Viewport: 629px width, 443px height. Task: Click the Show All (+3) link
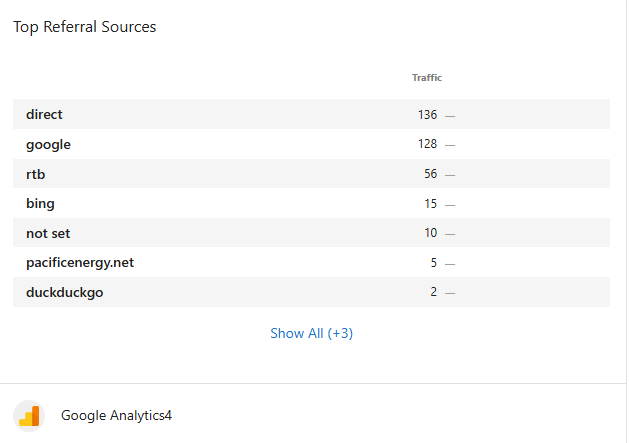(311, 333)
